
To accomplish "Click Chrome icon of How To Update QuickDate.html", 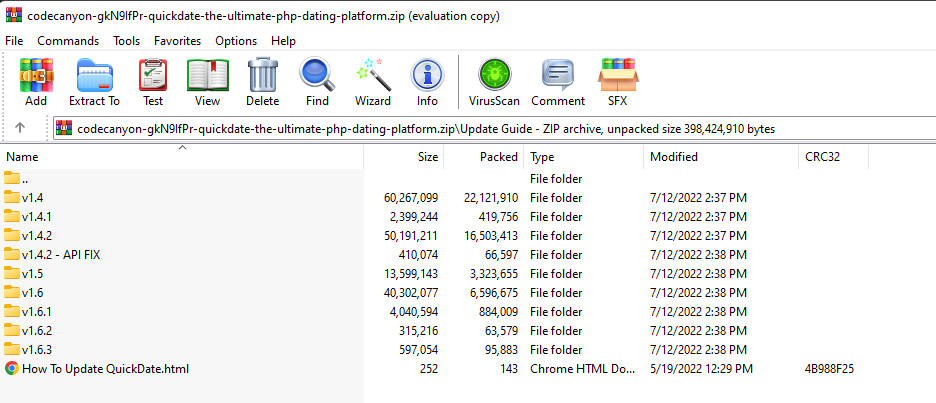I will point(11,368).
